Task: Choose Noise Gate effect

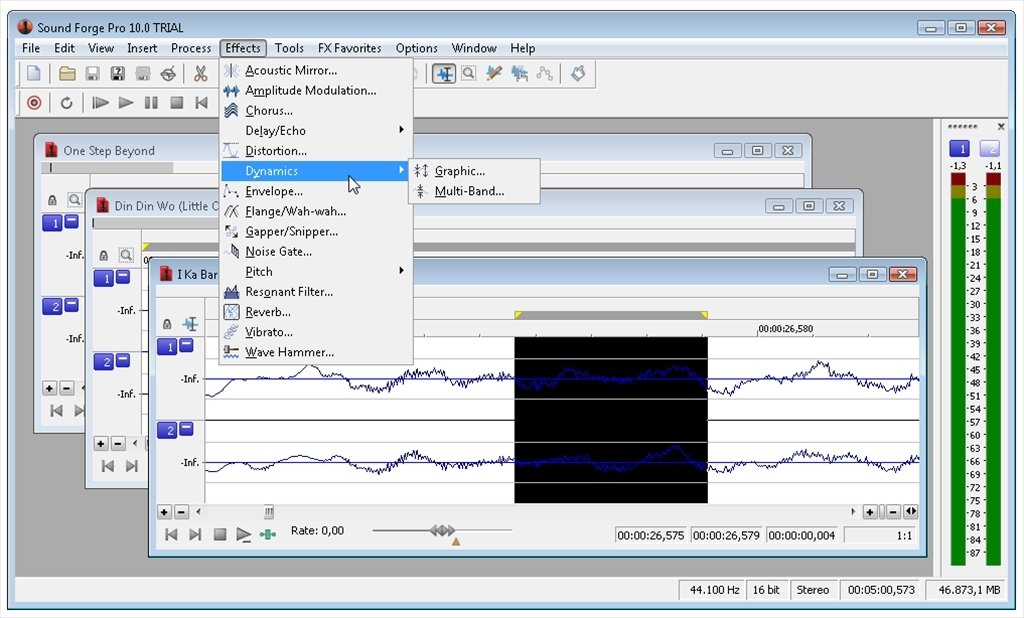Action: 317,252
